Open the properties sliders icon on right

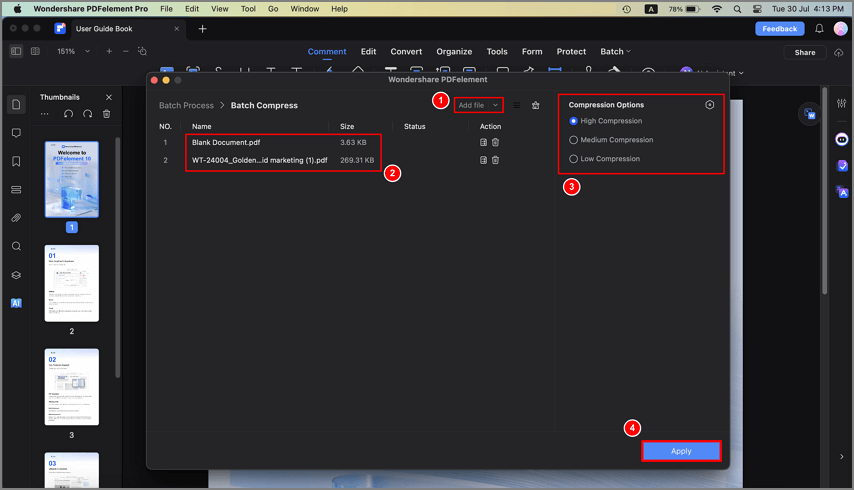point(841,103)
